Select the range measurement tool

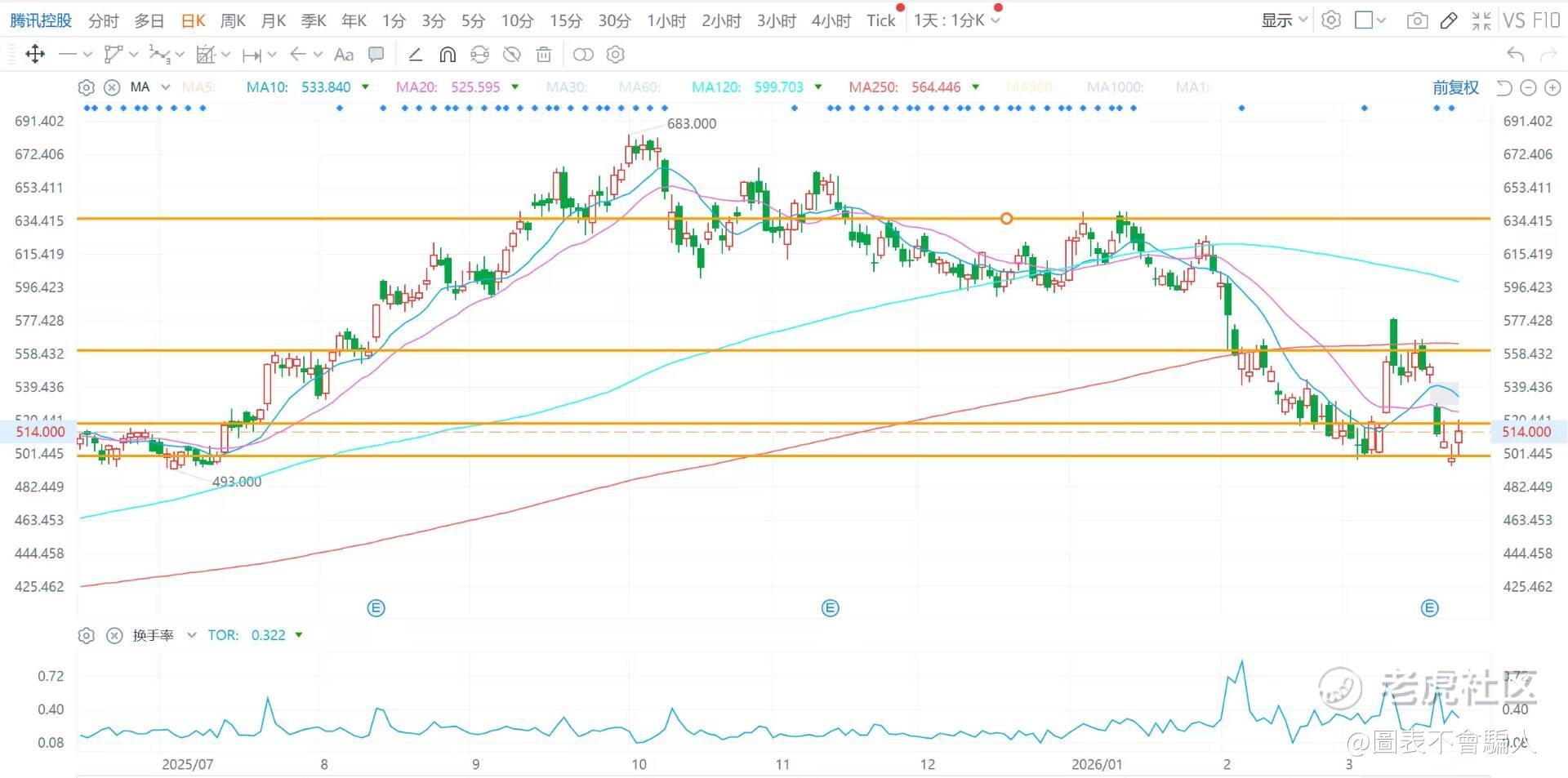pos(252,55)
